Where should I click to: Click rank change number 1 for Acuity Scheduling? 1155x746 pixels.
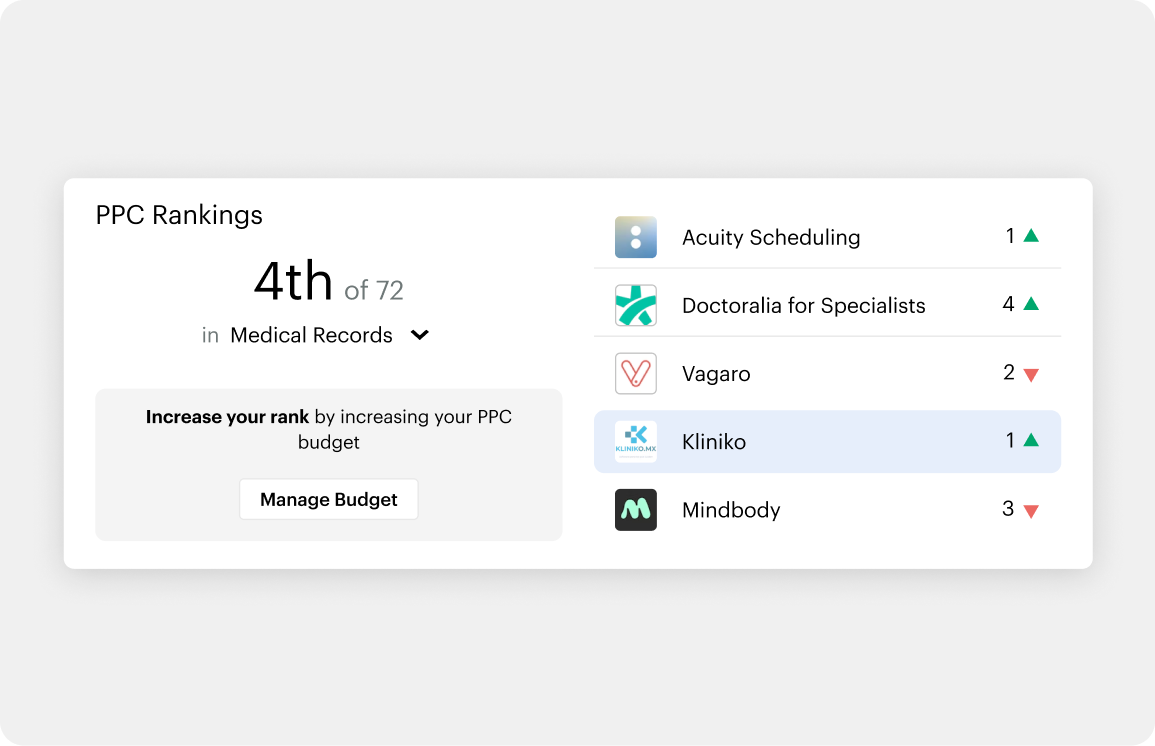[1011, 236]
